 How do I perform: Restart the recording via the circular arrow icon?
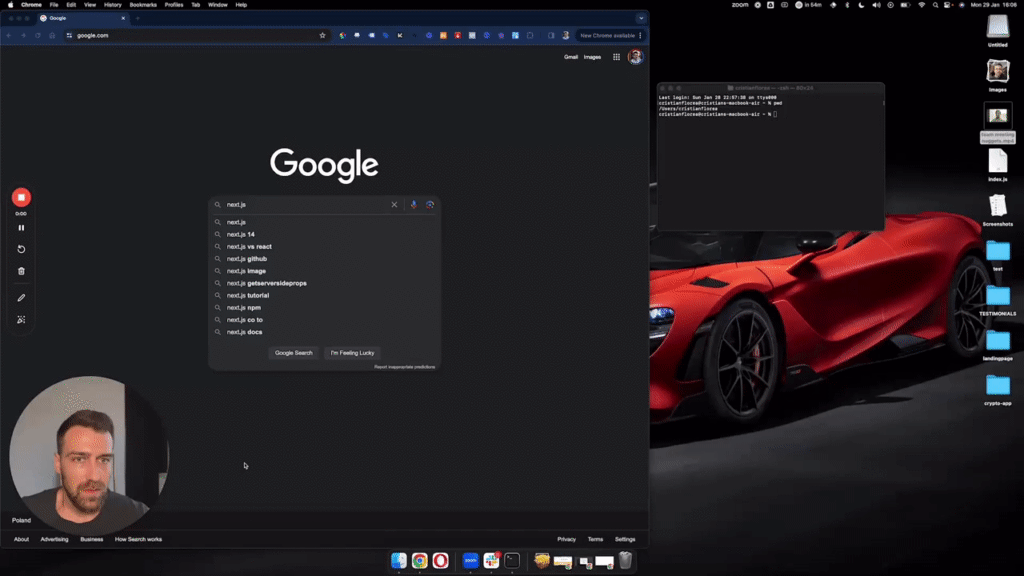21,249
